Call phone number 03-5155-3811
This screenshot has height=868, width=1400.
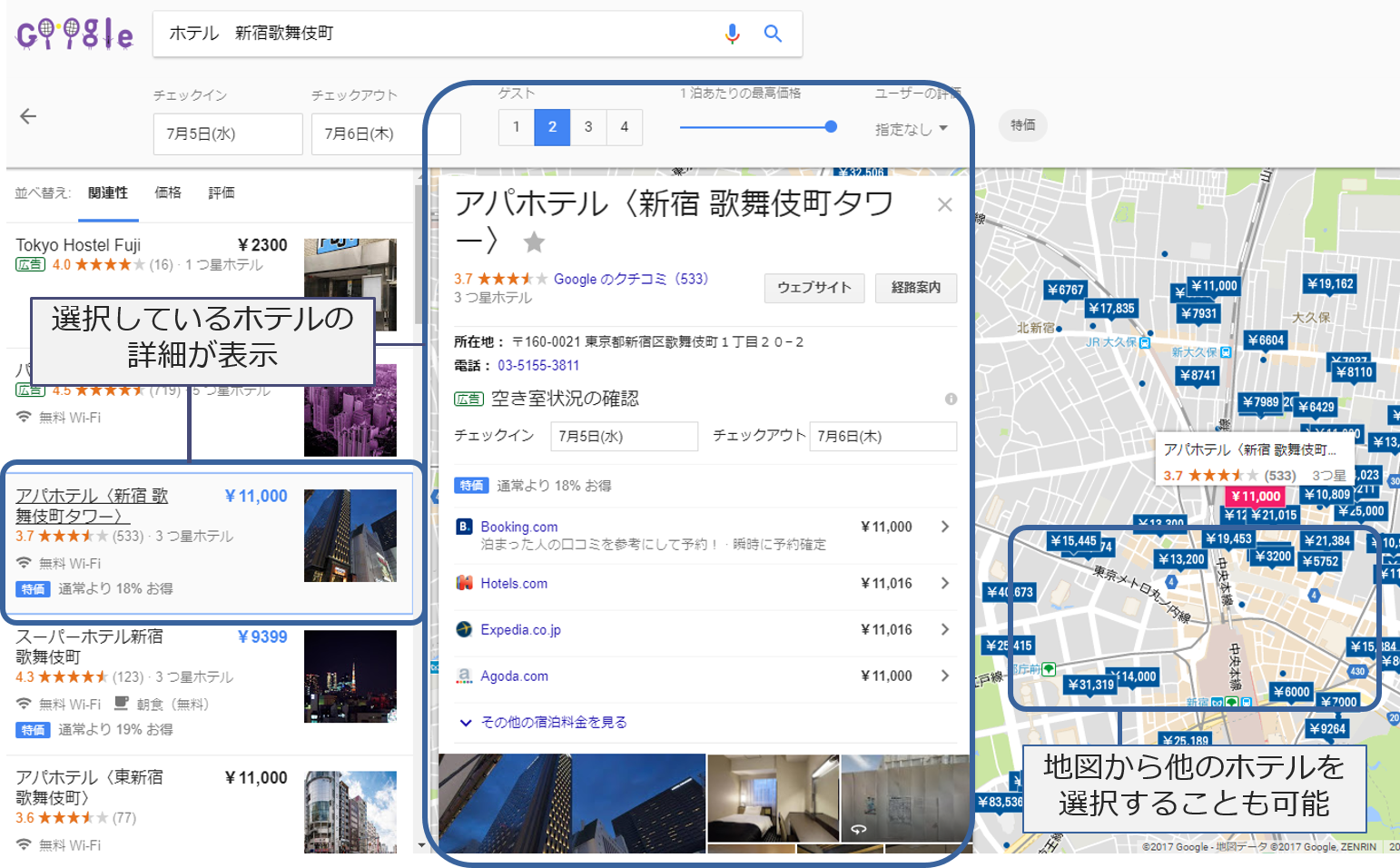pos(538,366)
